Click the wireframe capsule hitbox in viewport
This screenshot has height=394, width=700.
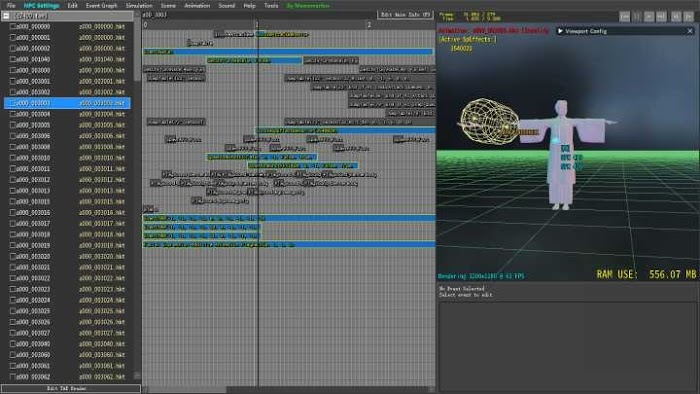point(489,121)
